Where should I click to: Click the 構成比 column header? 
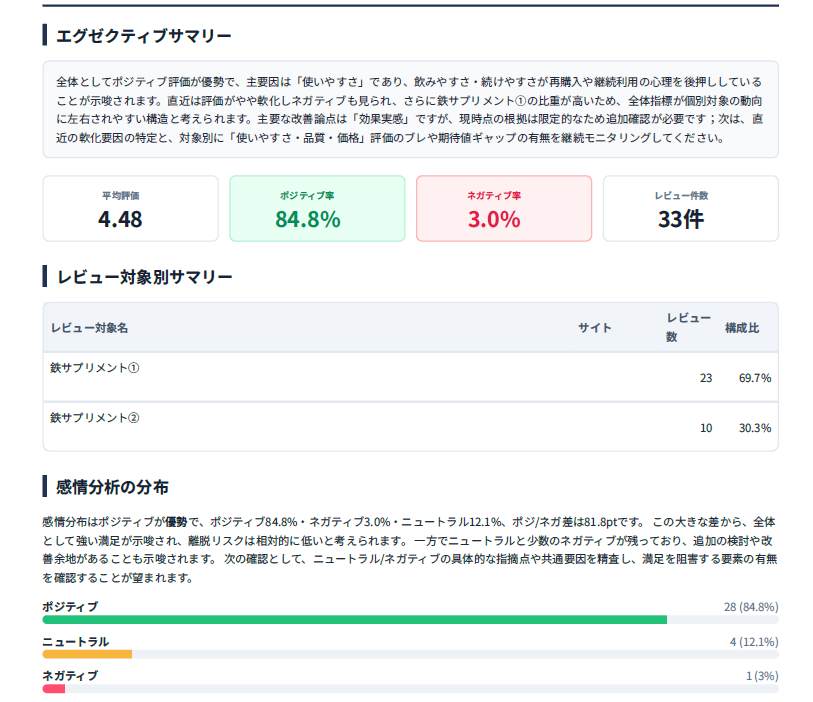(x=742, y=328)
